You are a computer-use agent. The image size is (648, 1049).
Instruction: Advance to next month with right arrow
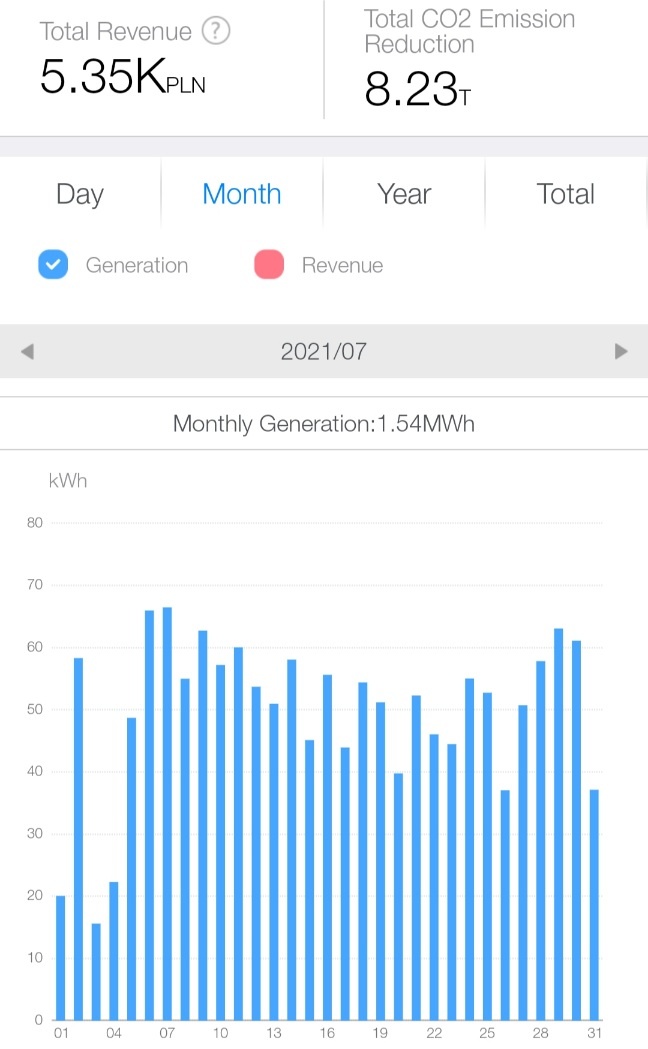click(621, 351)
